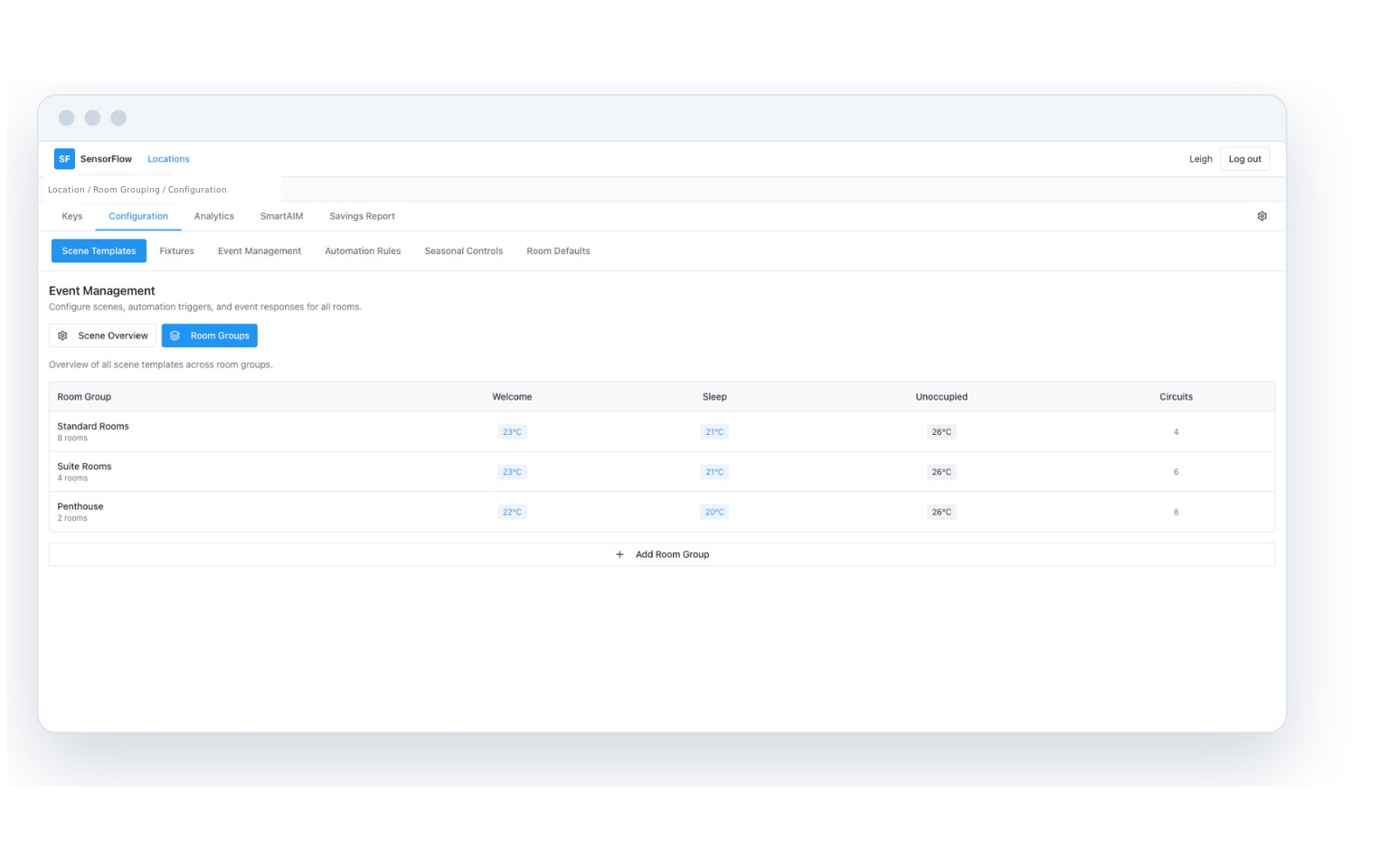Open the Analytics tab

coord(214,216)
